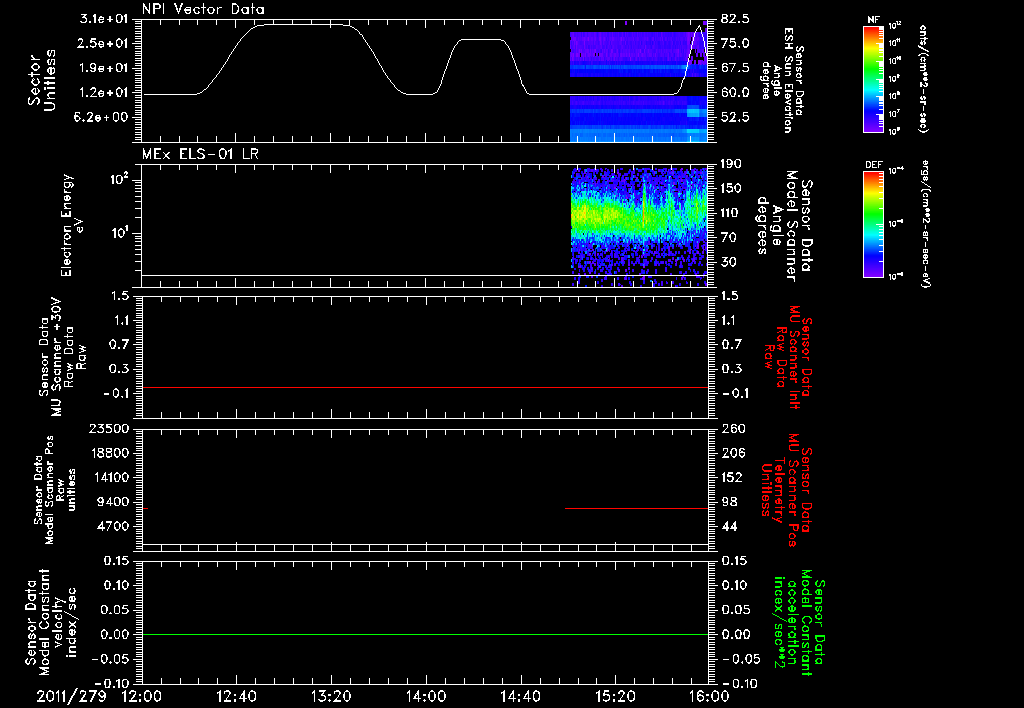Select the 'ergs/(cm**2-sr-sec-eV)' unit label
Viewport: 1024px width, 708px height.
(x=925, y=223)
